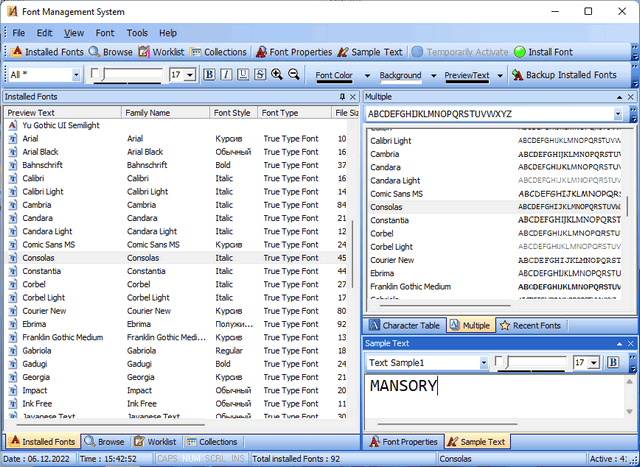This screenshot has width=640, height=467.
Task: Click Backup Installed Fonts icon
Action: (518, 75)
